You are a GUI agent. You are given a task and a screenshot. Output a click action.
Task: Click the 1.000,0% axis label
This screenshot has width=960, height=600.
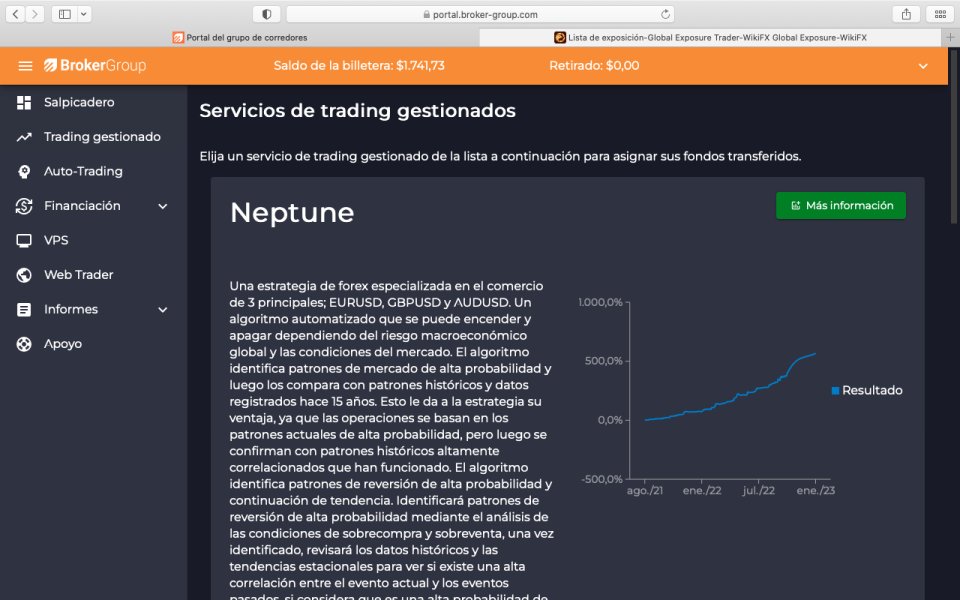[600, 302]
